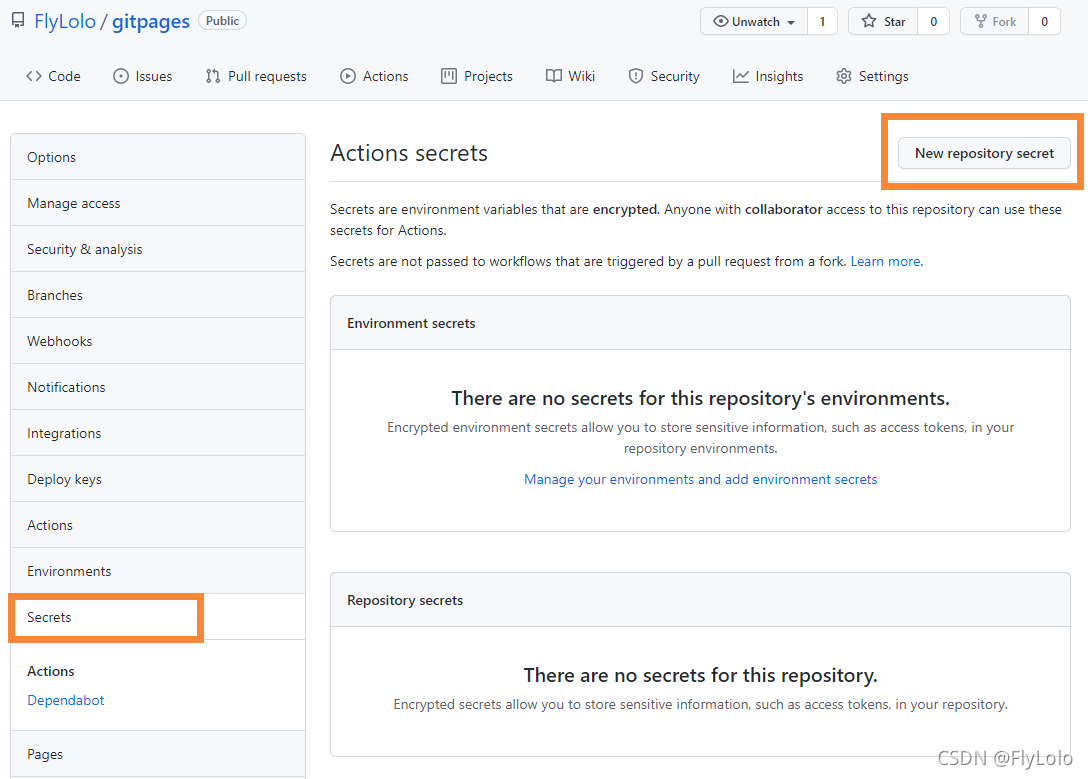Click the Pull requests branch icon
This screenshot has width=1088, height=779.
coord(213,76)
